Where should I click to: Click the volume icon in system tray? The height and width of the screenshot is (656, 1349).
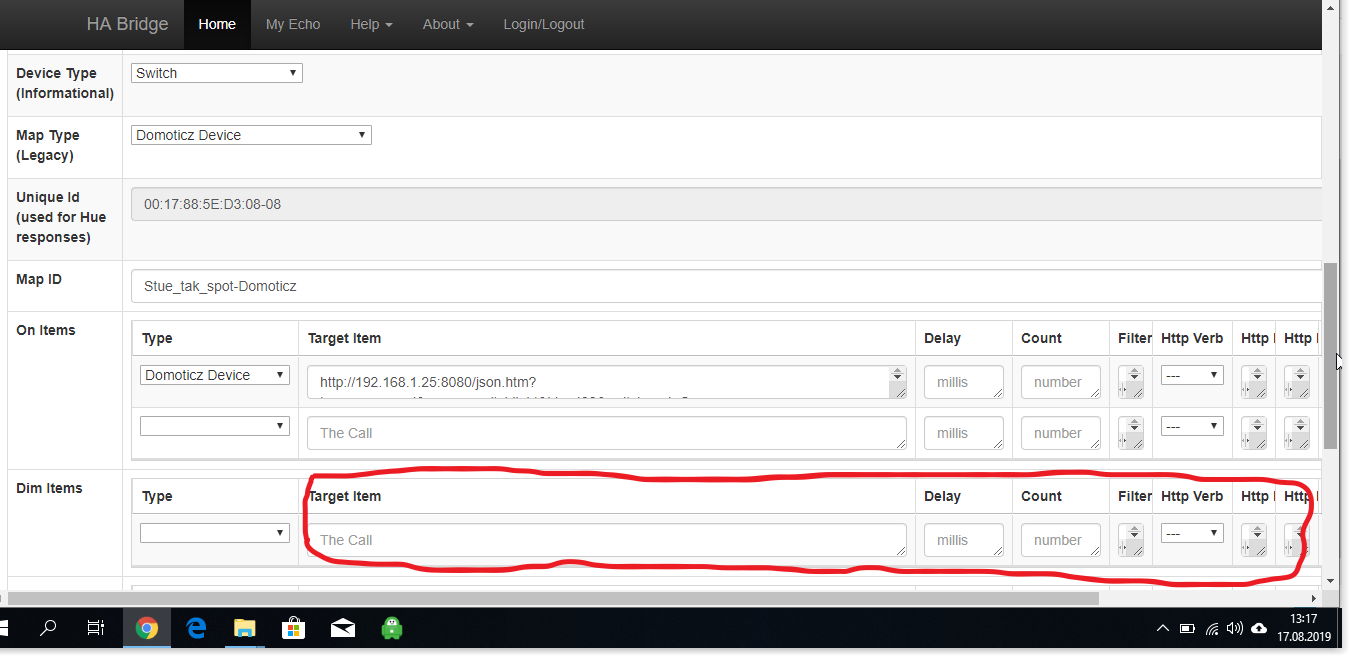coord(1235,629)
